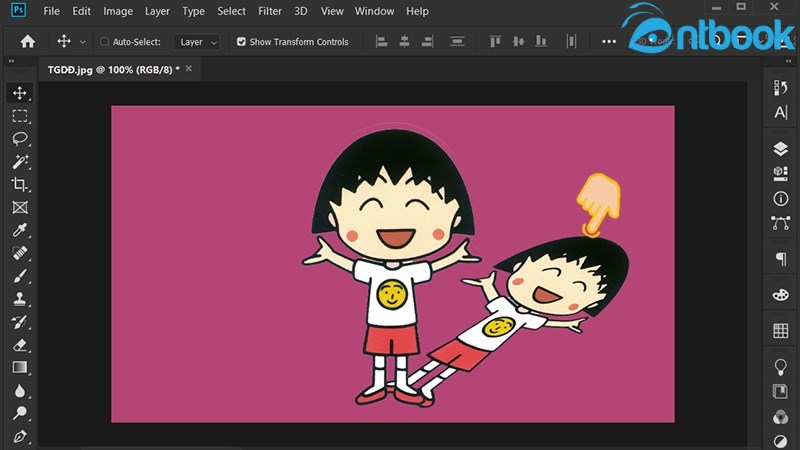Select the Clone Stamp tool
Image resolution: width=800 pixels, height=450 pixels.
pos(20,299)
